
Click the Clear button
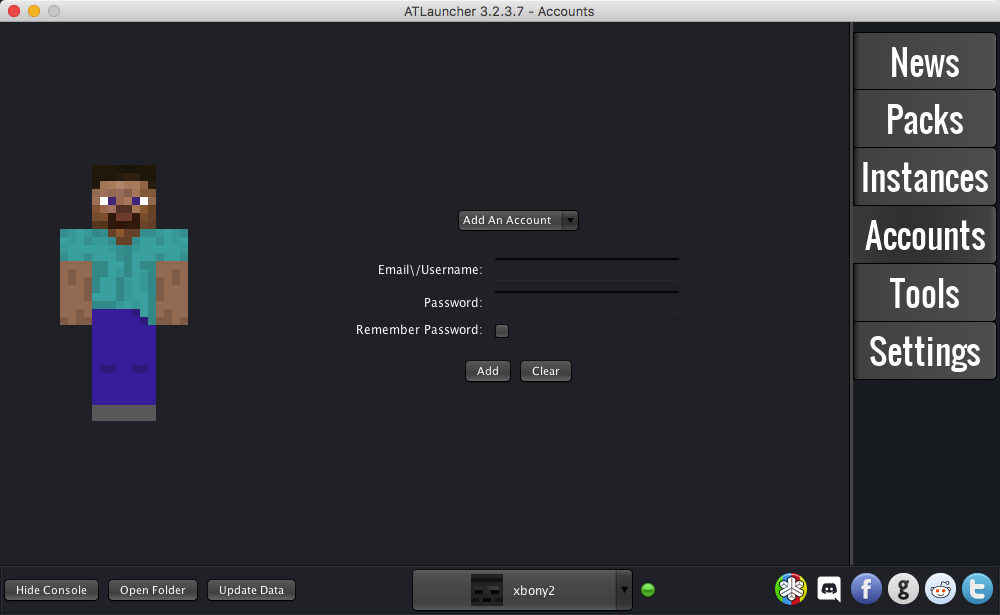tap(546, 371)
